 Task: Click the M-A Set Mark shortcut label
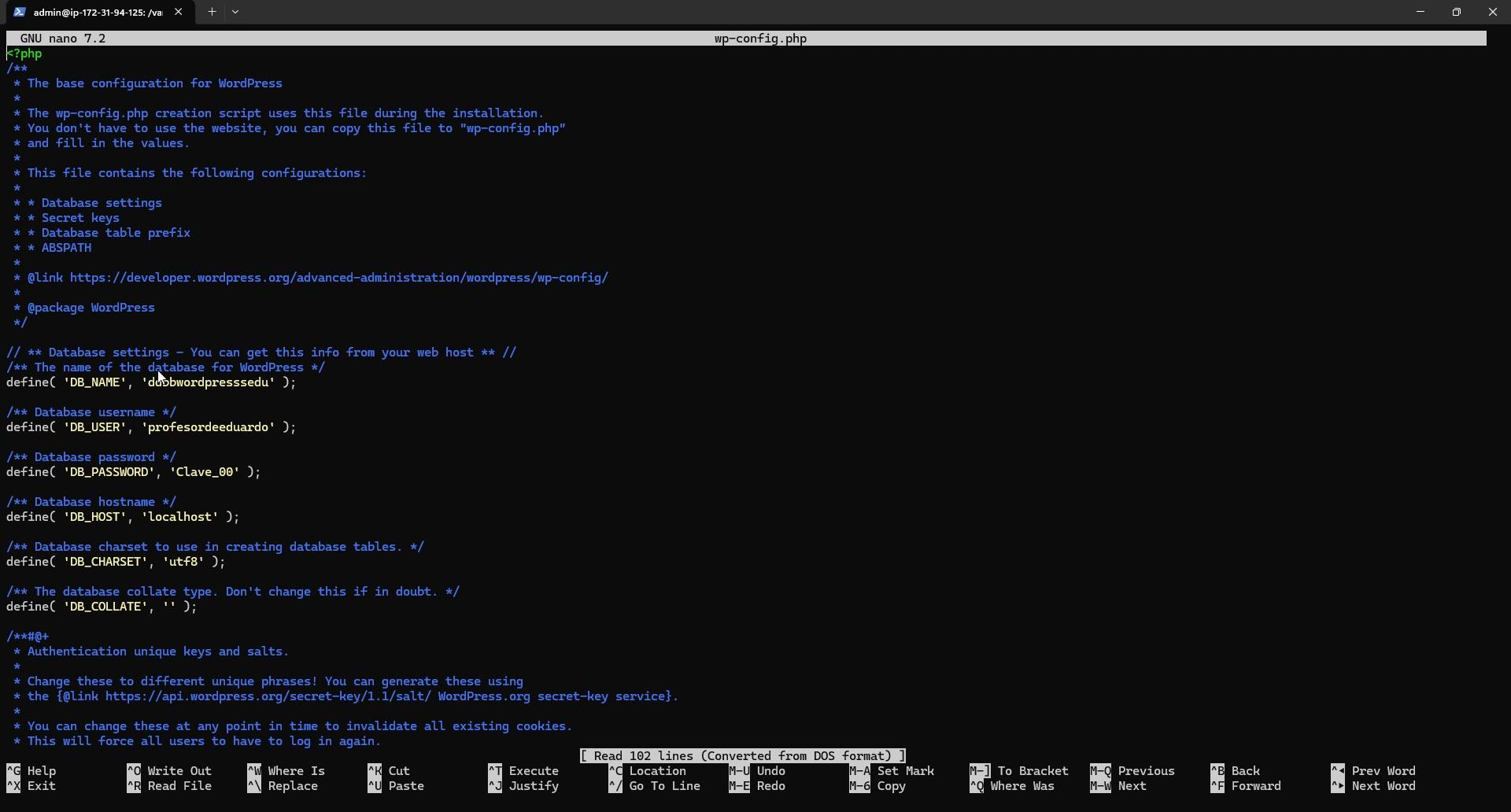892,771
